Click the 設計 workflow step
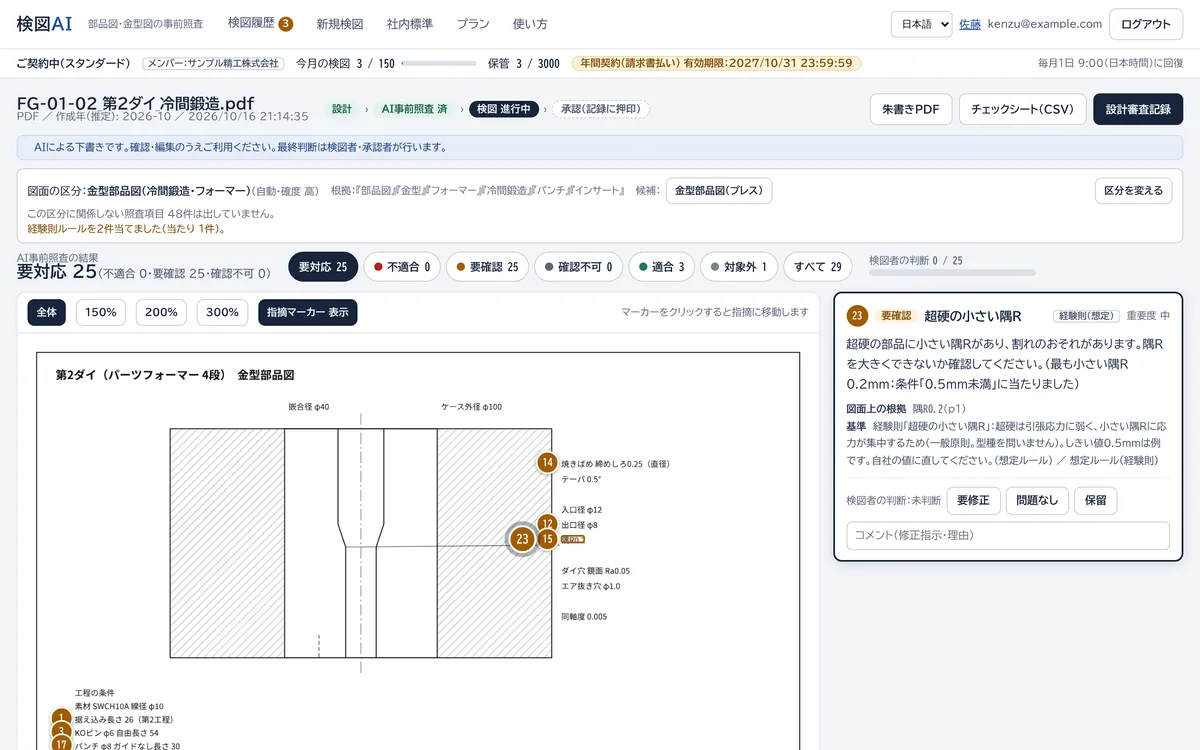Image resolution: width=1200 pixels, height=750 pixels. 342,109
